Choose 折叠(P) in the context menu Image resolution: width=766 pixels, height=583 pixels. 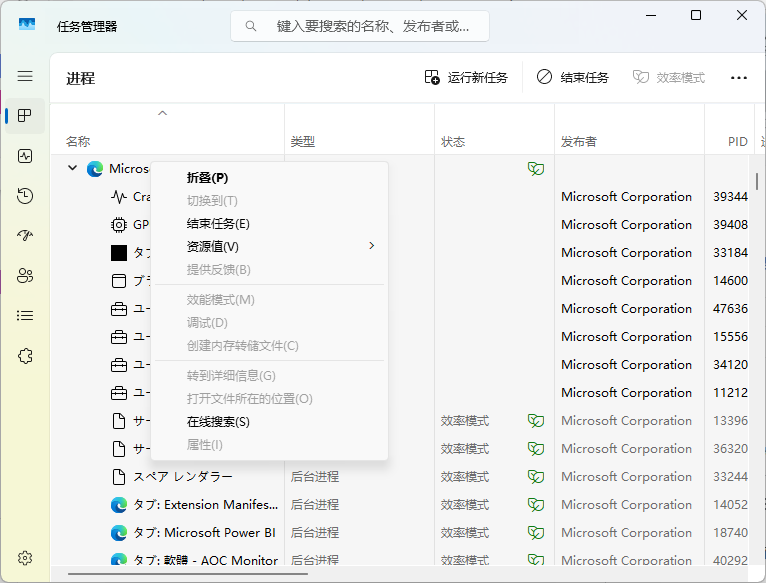tap(270, 178)
